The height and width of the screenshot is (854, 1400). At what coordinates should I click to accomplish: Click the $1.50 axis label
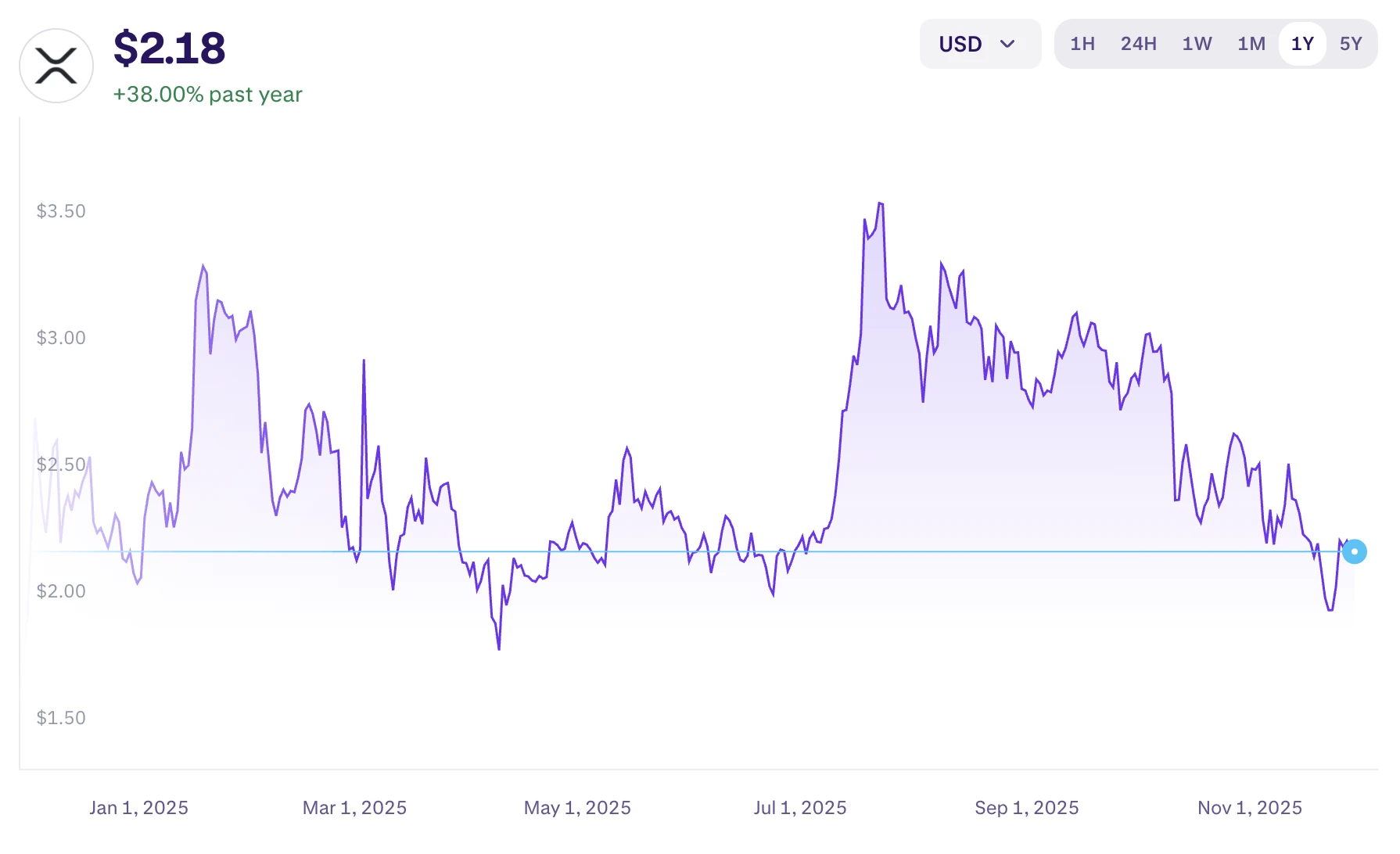coord(61,717)
